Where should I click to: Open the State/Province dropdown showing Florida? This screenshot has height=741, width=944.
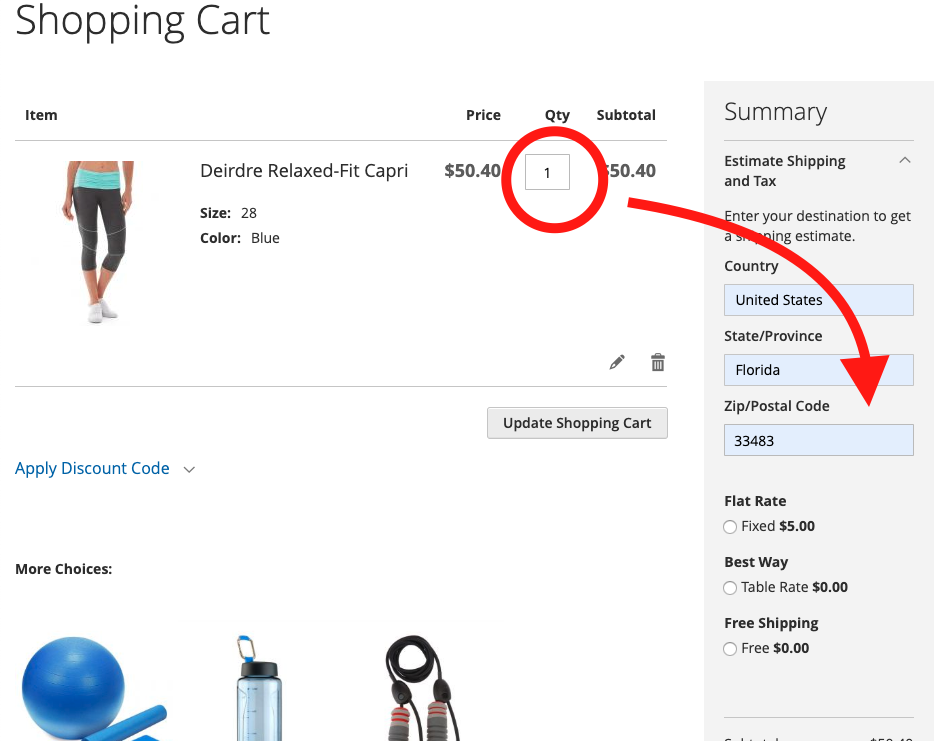point(818,370)
